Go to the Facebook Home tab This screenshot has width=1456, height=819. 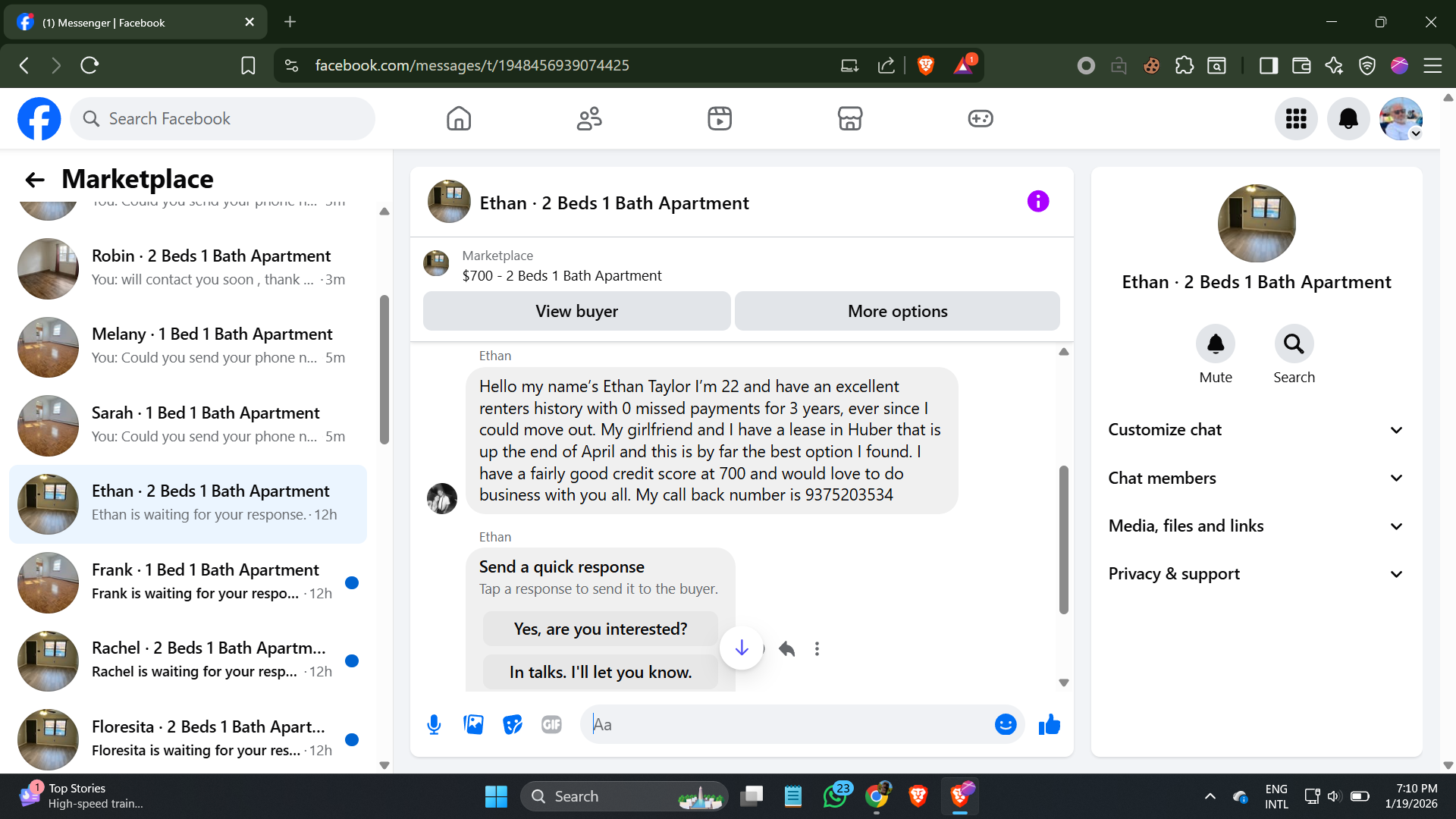[x=459, y=119]
